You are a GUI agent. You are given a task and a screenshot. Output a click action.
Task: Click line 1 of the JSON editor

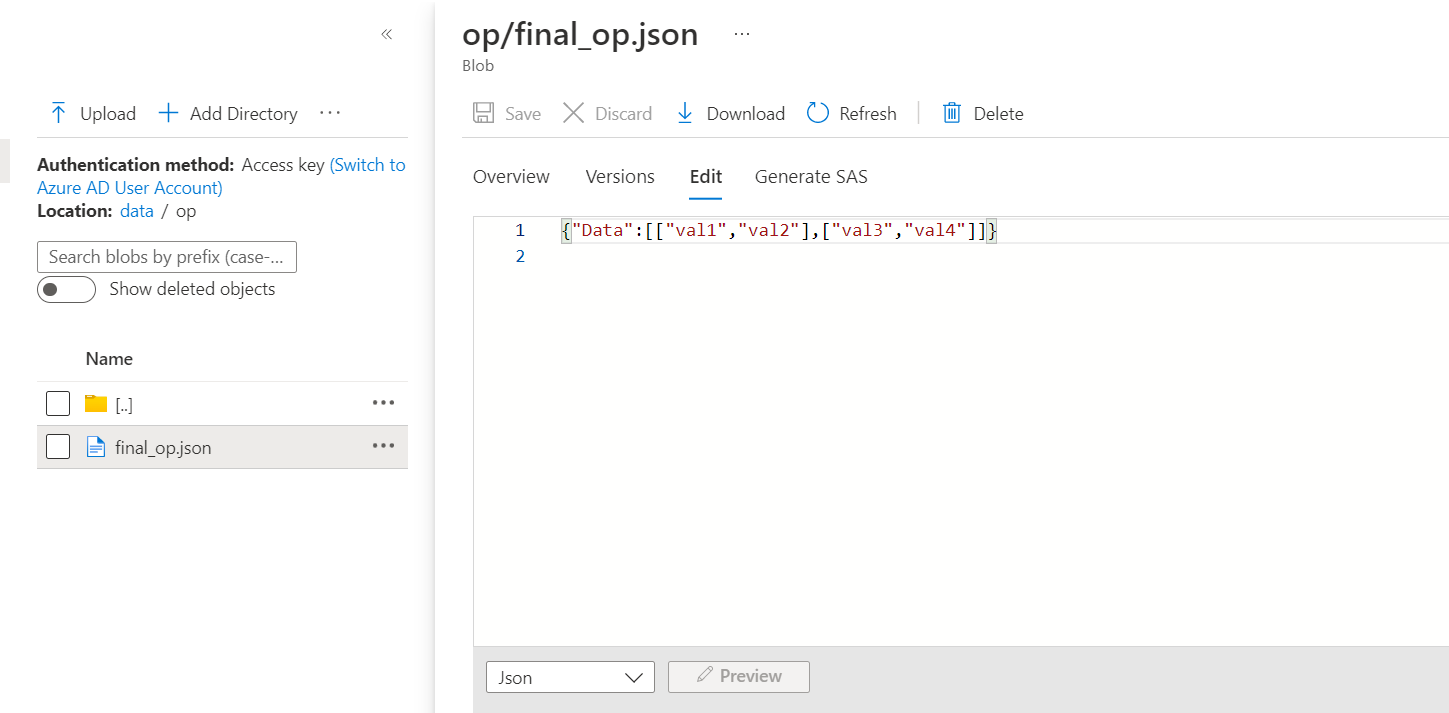[x=780, y=231]
